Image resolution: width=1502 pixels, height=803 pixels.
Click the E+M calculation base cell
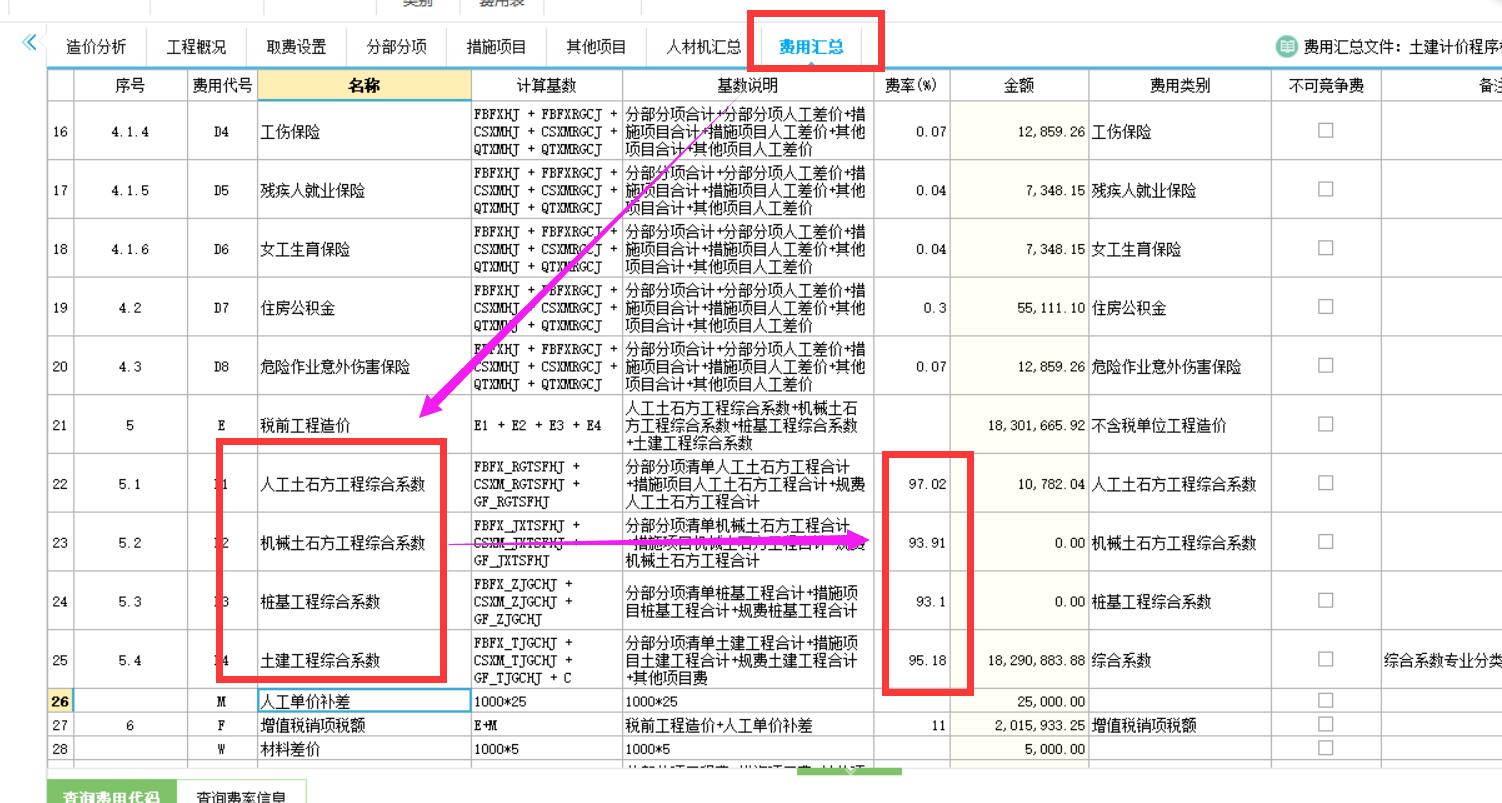(x=547, y=726)
